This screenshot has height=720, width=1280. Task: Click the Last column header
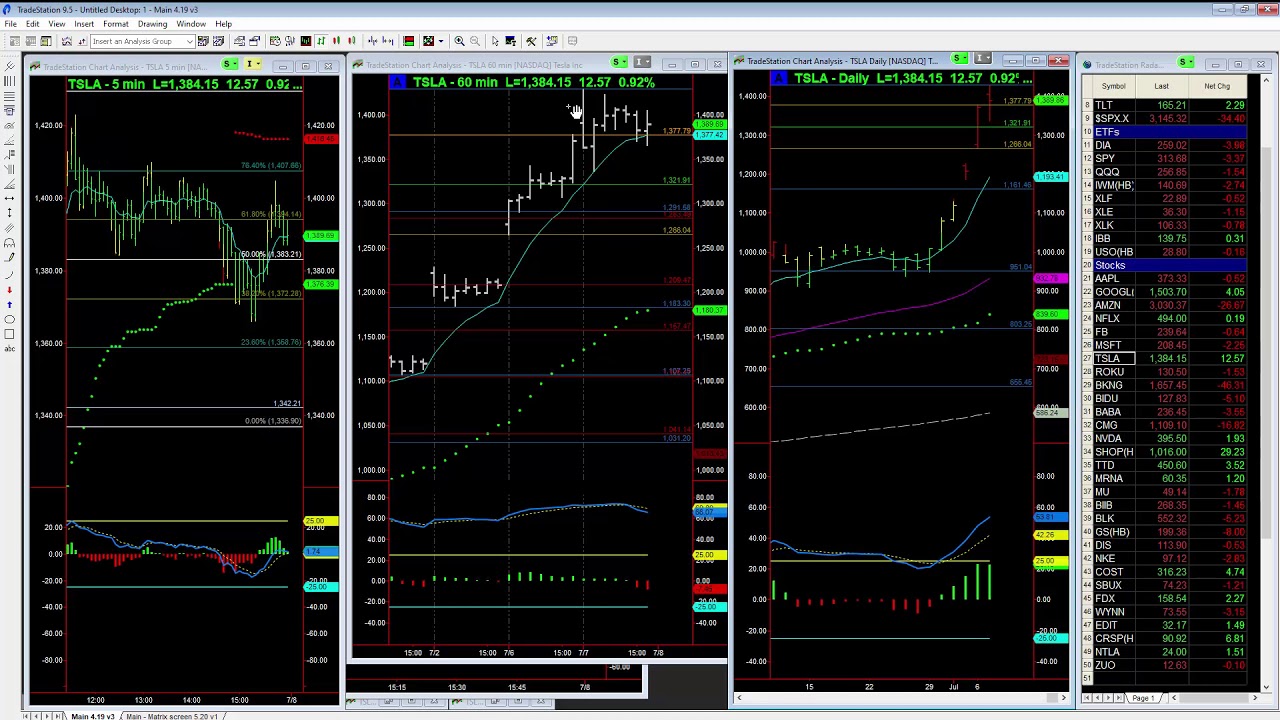(1161, 86)
